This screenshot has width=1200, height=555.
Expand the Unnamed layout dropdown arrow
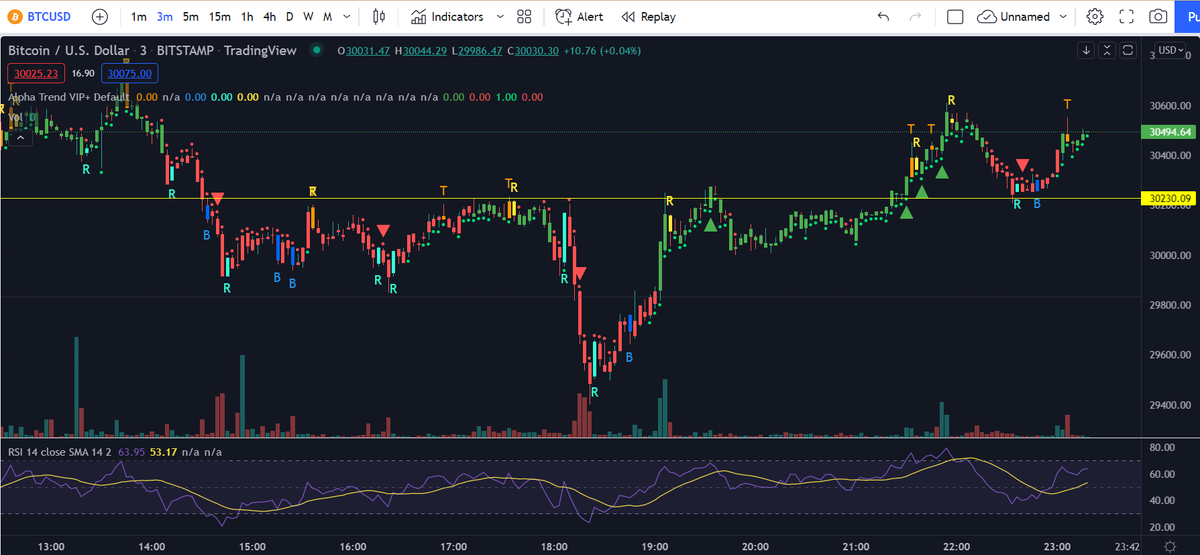click(1063, 17)
